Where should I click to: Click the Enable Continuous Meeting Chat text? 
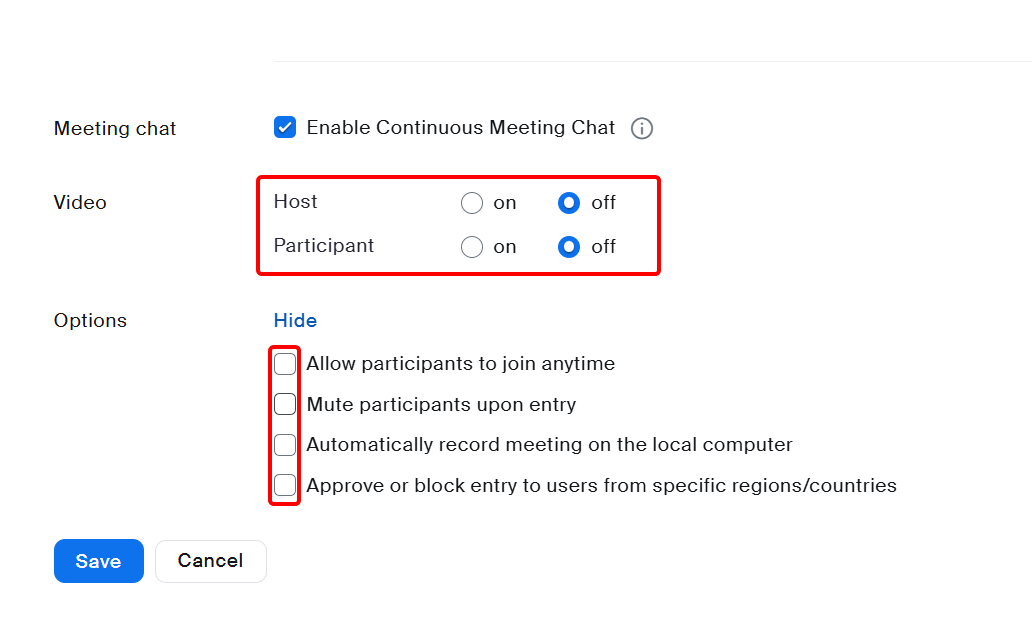pyautogui.click(x=459, y=127)
